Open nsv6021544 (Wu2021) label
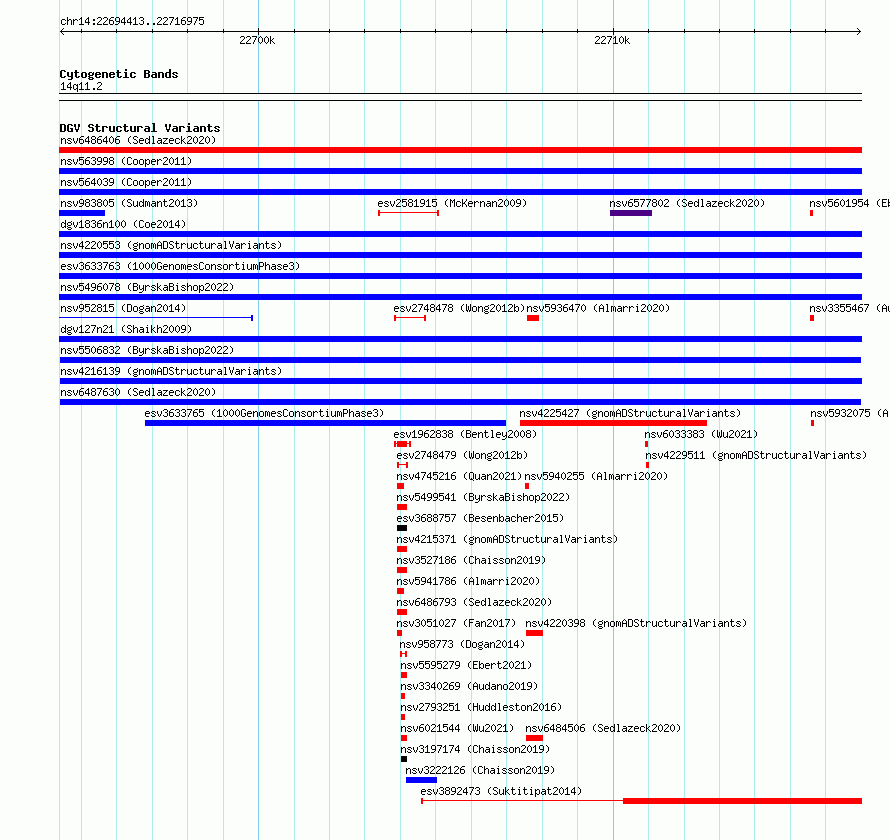The height and width of the screenshot is (840, 890). [457, 728]
